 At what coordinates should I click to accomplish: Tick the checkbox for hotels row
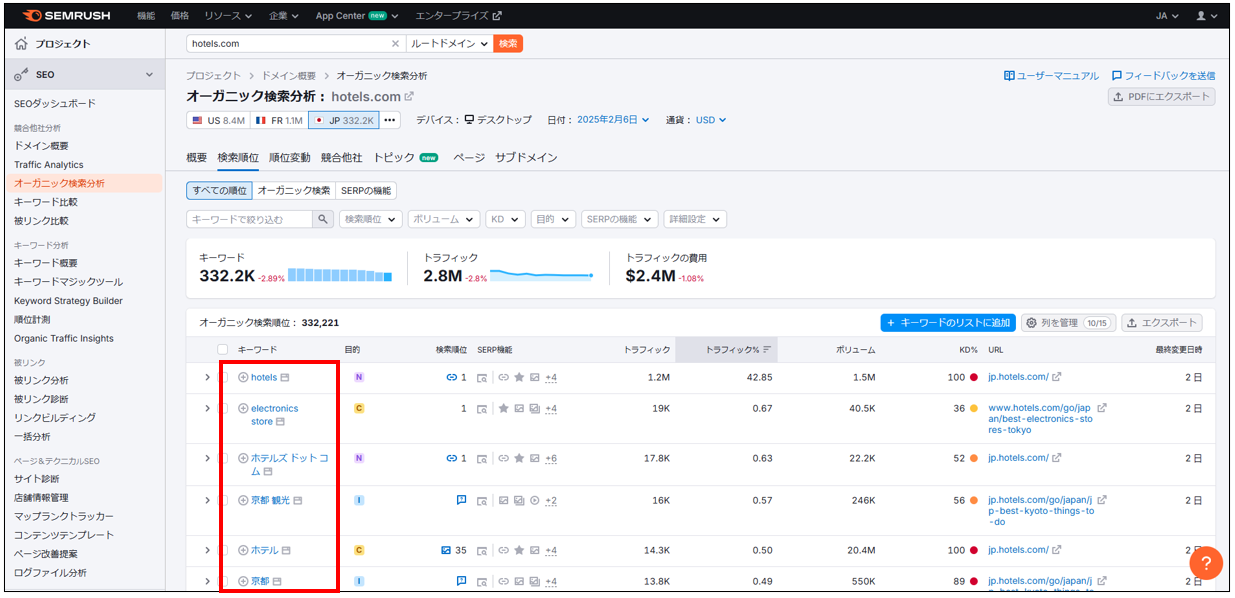(x=223, y=377)
